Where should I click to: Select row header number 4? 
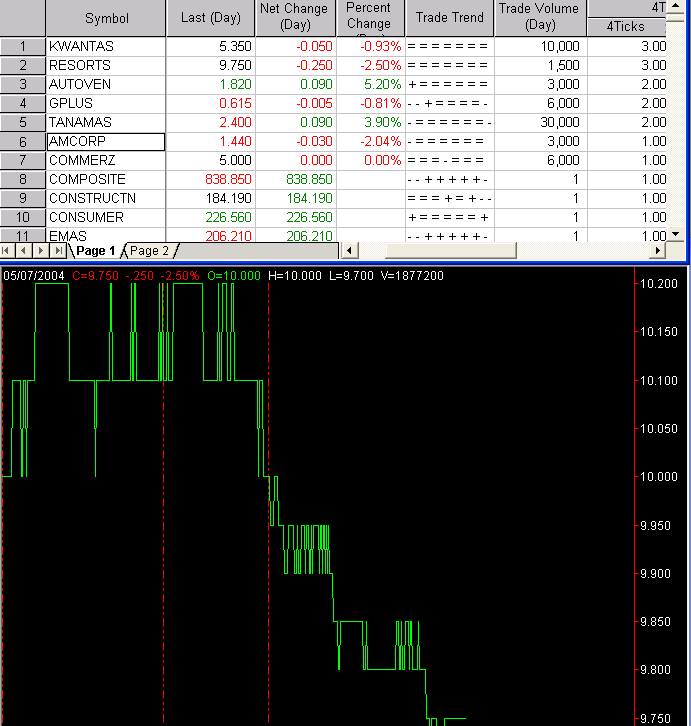(23, 103)
